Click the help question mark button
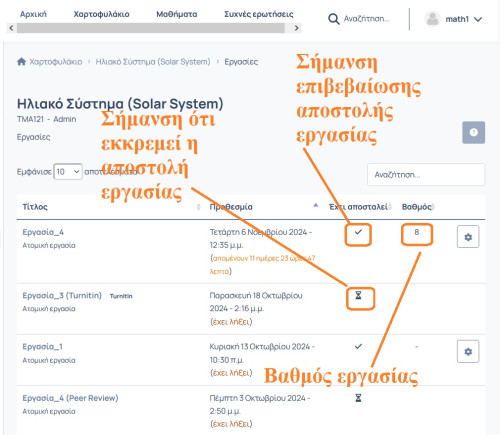 point(473,132)
